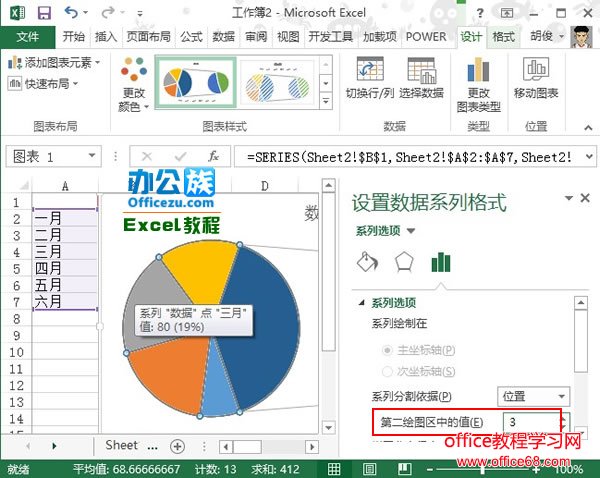Open the Formulas (公式) tab

tap(191, 37)
